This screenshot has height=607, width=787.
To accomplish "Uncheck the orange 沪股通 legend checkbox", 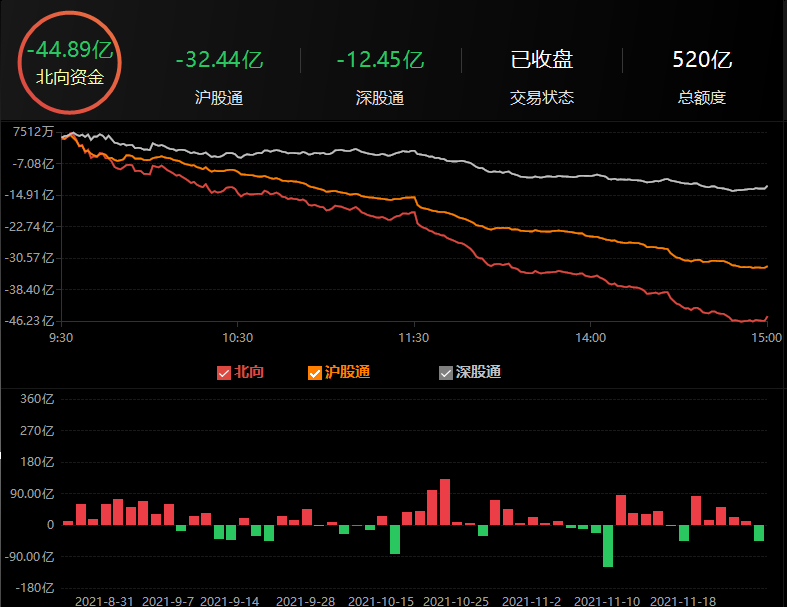I will (x=315, y=373).
